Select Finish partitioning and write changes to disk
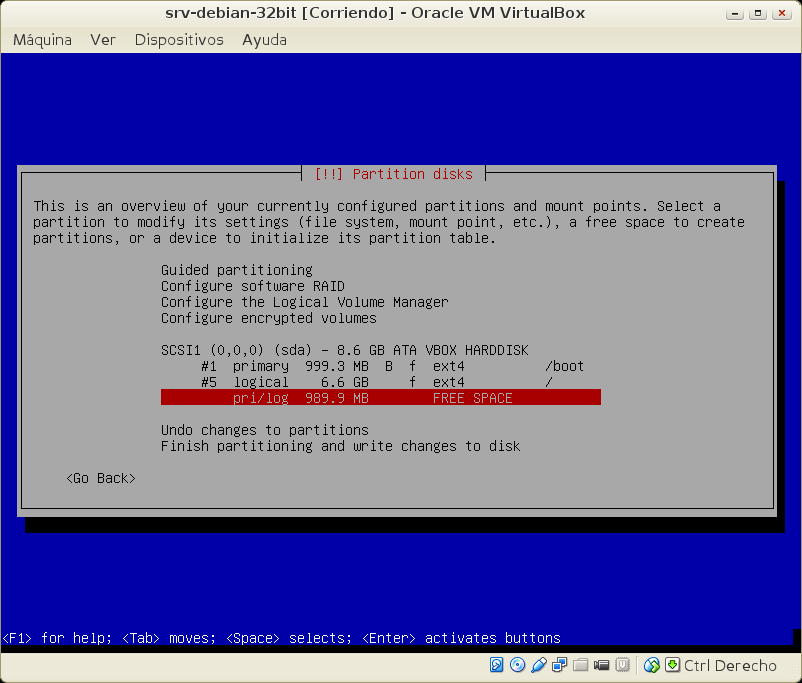Screen dimensions: 802x683 click(340, 446)
